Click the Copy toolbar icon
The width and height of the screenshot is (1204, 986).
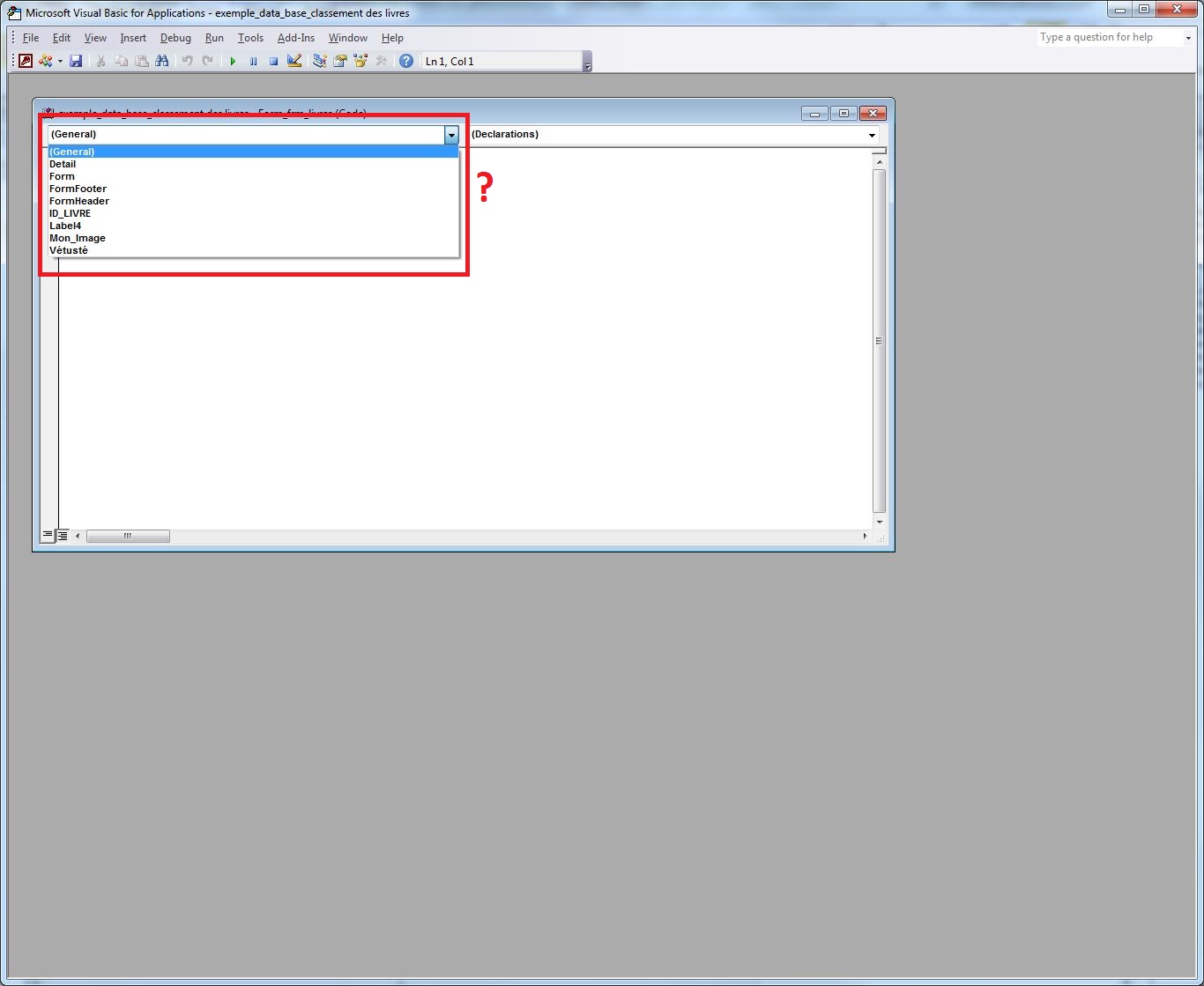121,61
